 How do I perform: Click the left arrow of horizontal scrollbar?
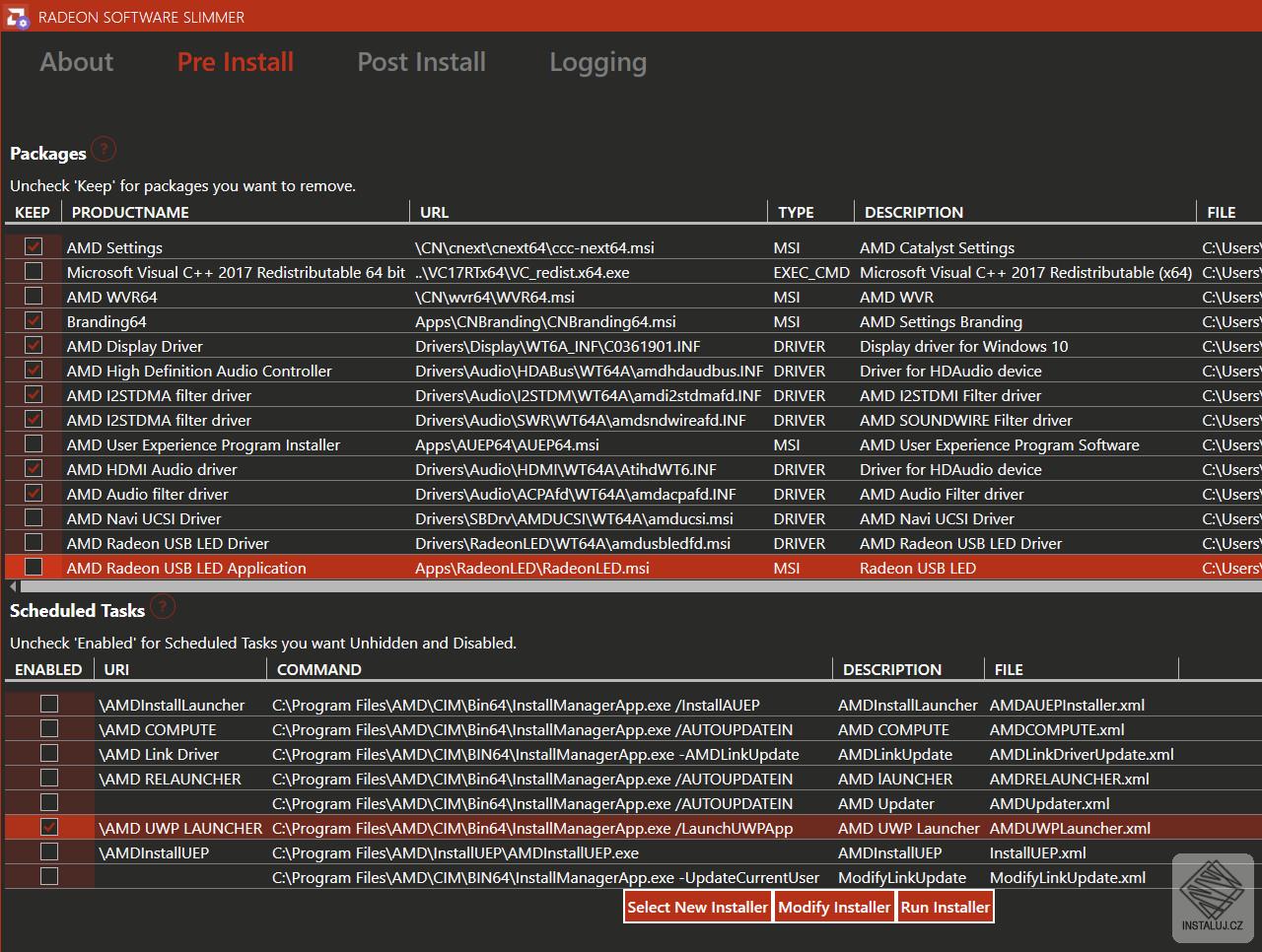tap(13, 586)
